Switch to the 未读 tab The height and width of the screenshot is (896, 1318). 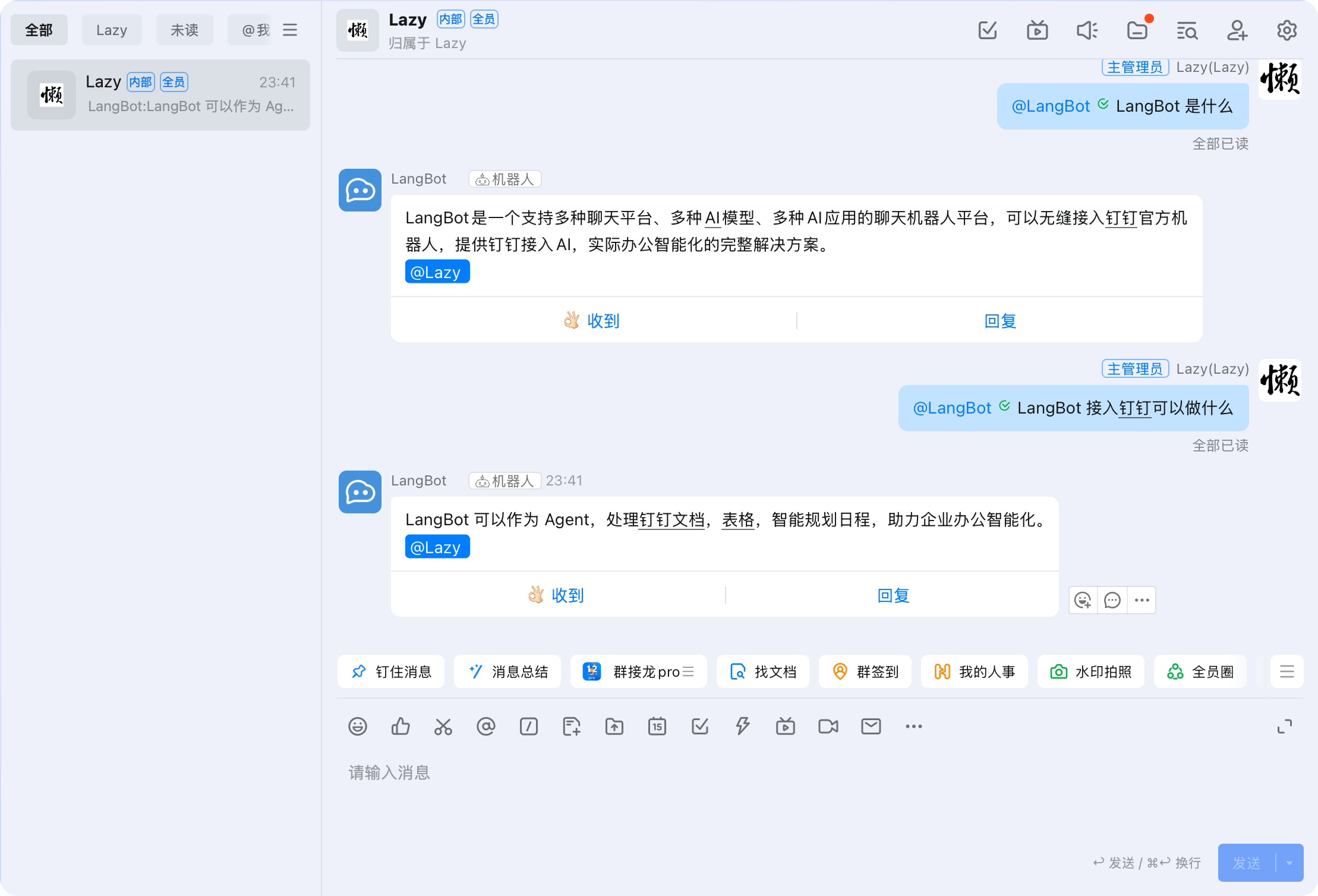click(x=184, y=30)
